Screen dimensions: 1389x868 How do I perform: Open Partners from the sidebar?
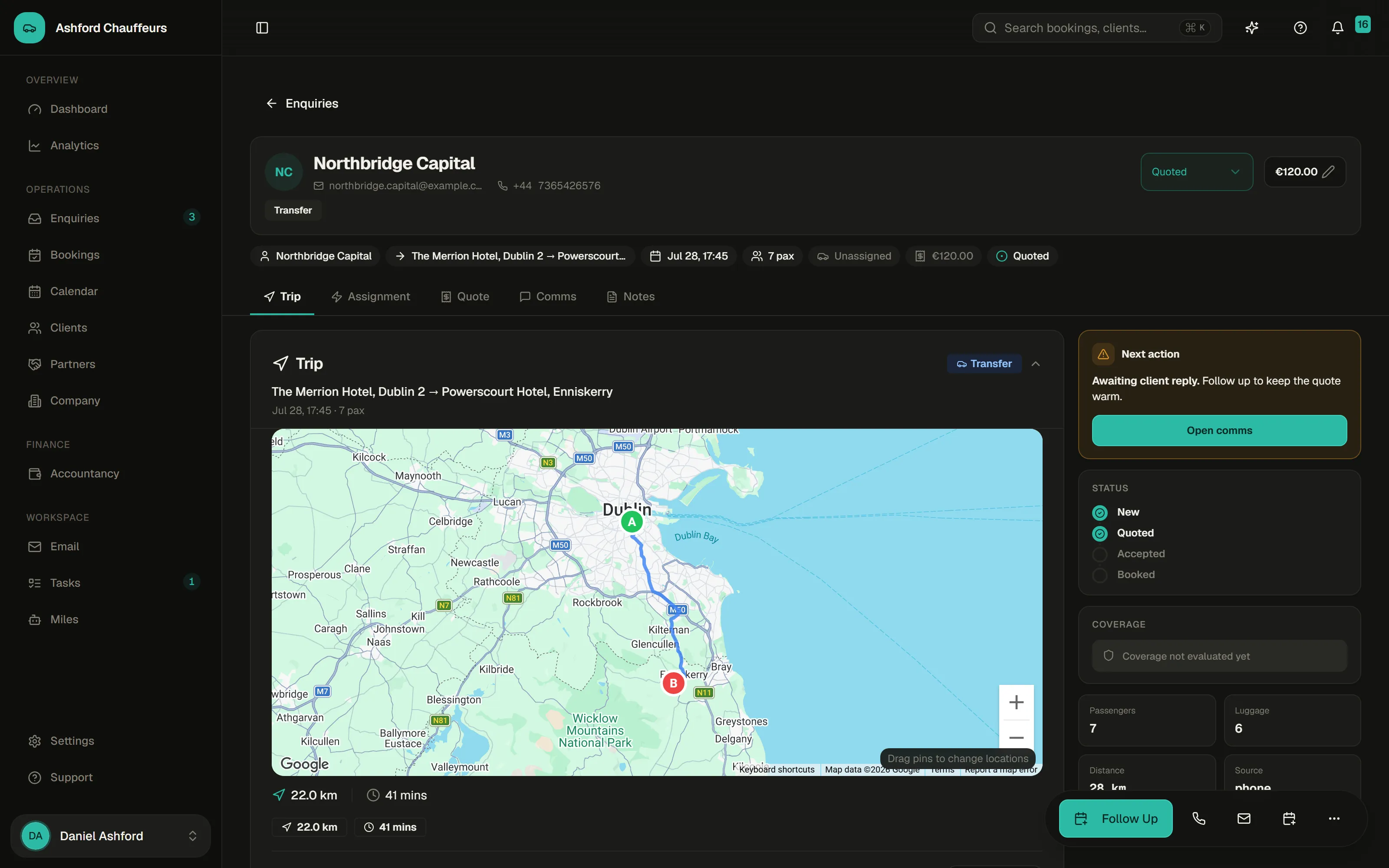111,364
